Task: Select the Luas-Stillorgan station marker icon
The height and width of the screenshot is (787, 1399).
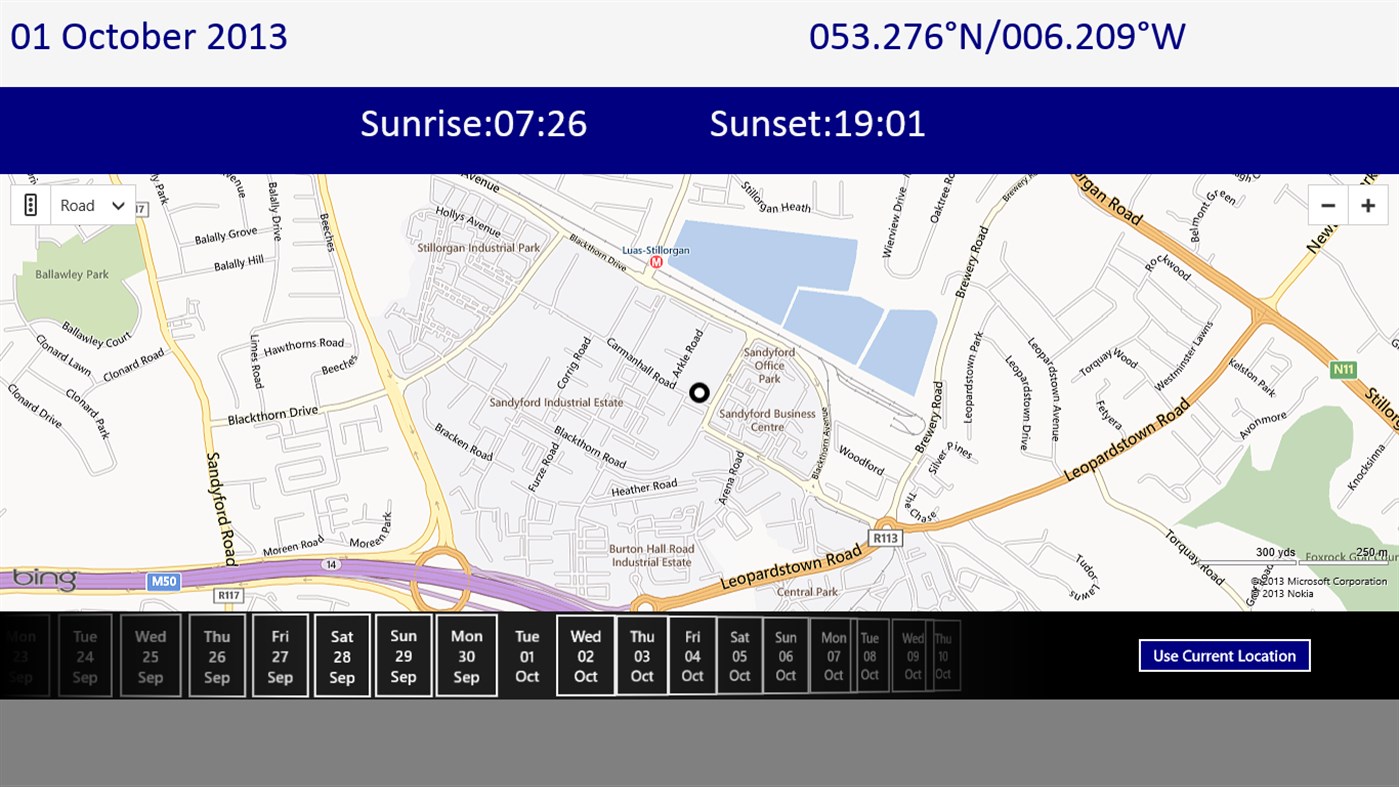Action: (x=656, y=263)
